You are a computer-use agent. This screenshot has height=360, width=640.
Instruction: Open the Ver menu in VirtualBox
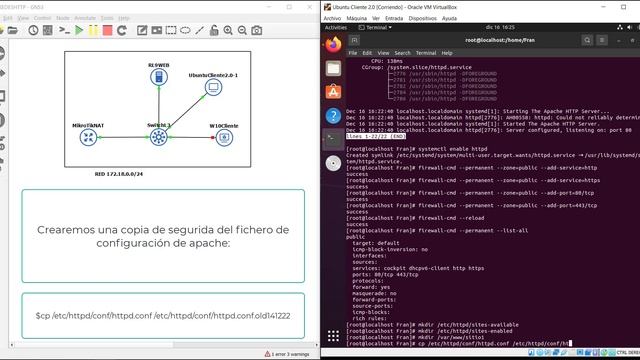[376, 18]
